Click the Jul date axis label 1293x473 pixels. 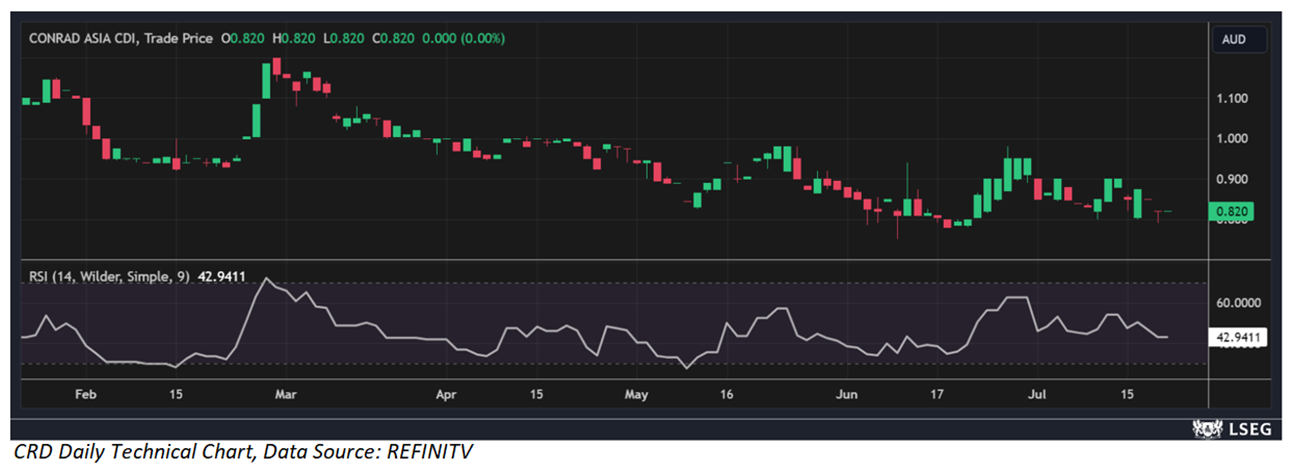coord(1037,395)
